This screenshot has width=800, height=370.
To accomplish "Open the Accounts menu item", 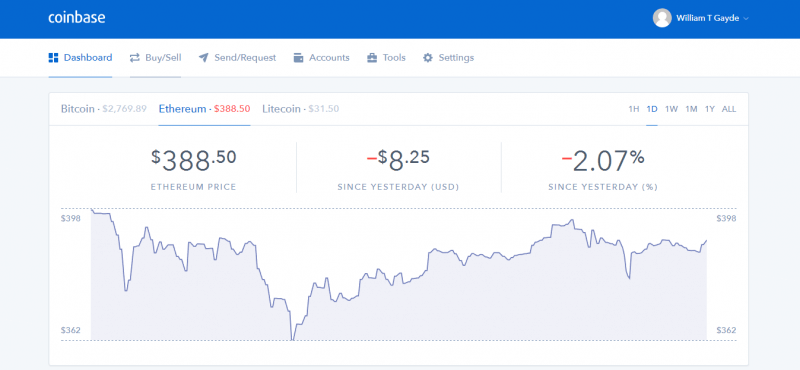I will pos(321,58).
